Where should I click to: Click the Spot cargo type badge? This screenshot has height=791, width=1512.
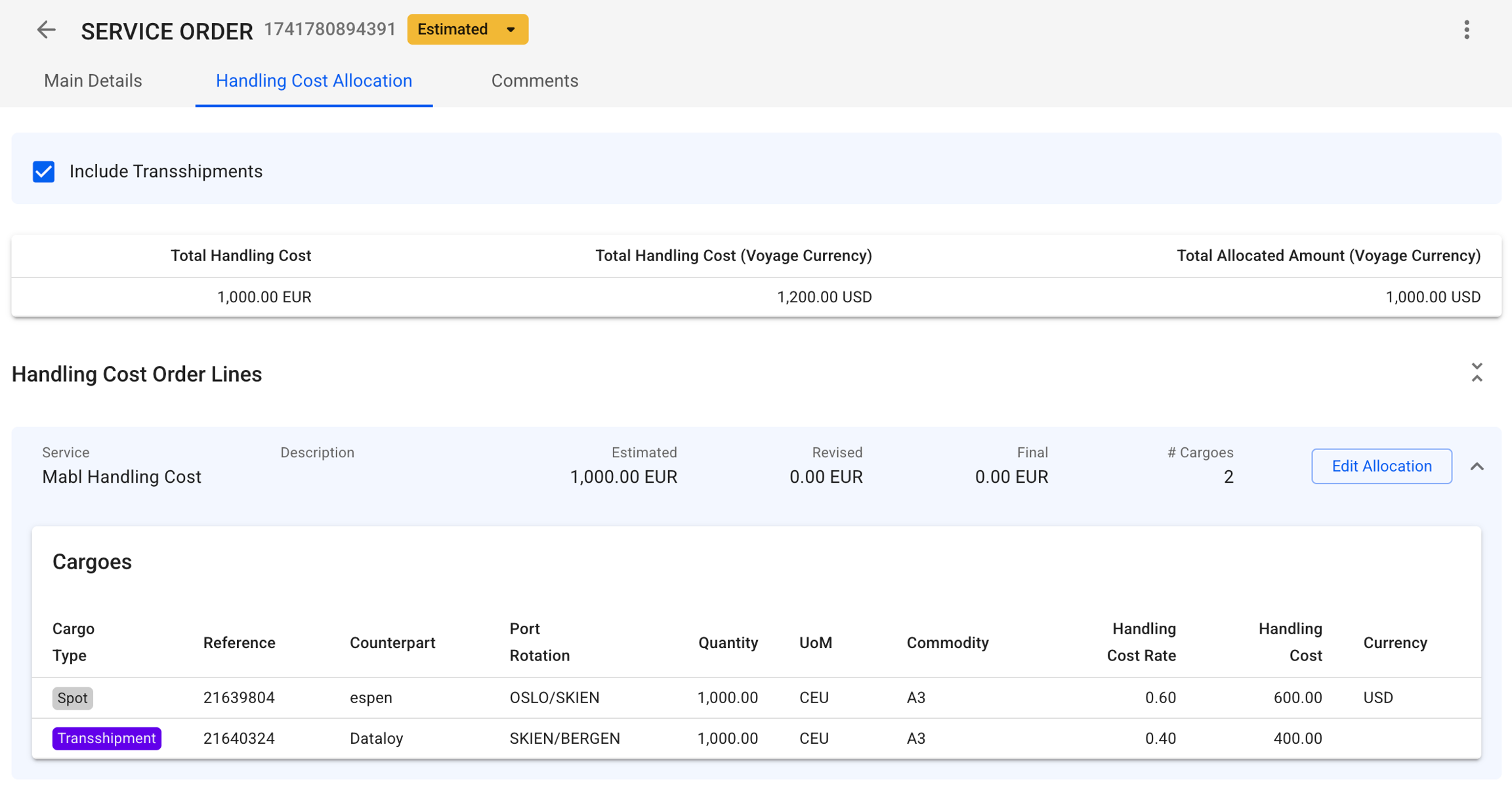click(72, 698)
